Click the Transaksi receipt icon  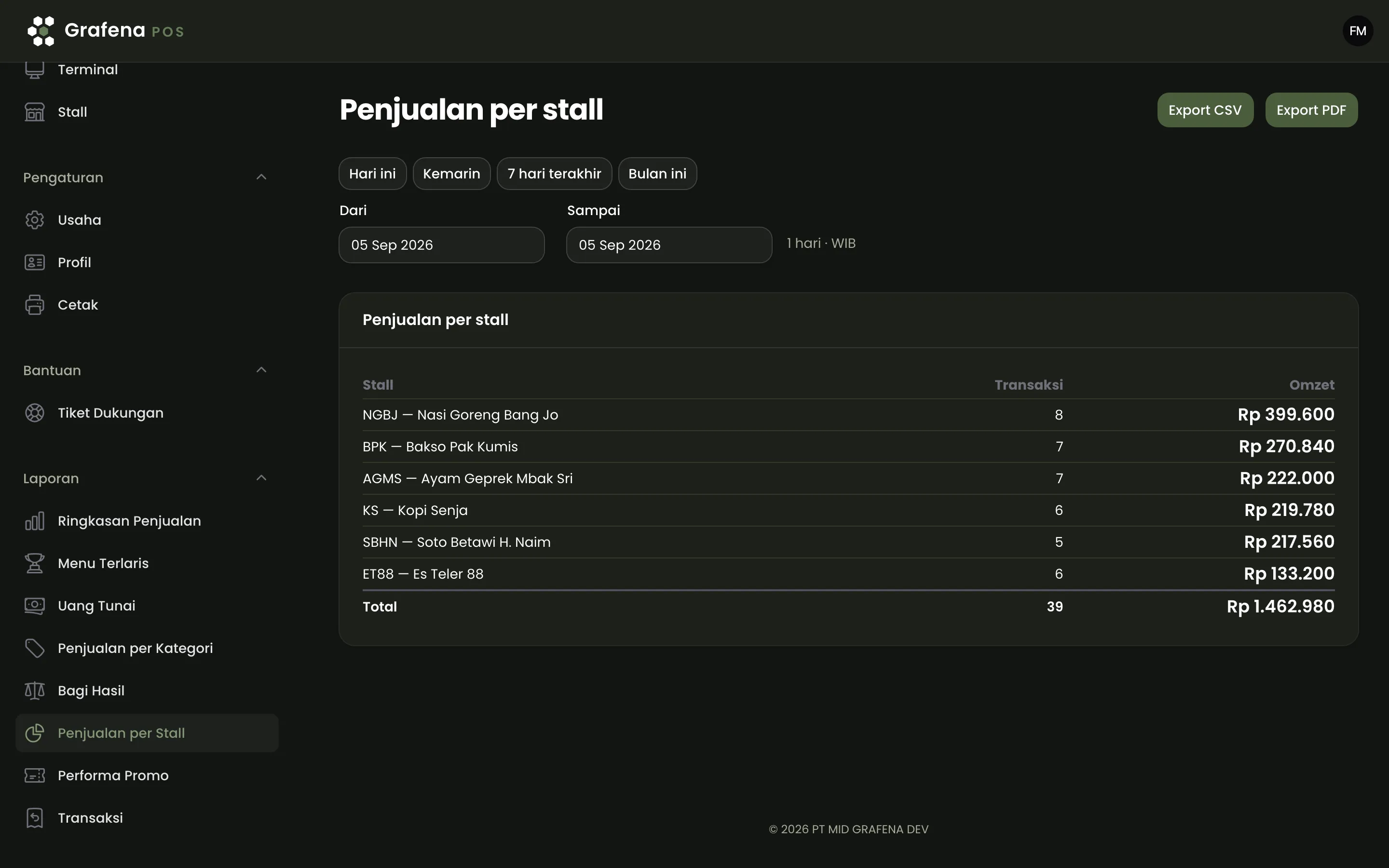click(x=34, y=818)
